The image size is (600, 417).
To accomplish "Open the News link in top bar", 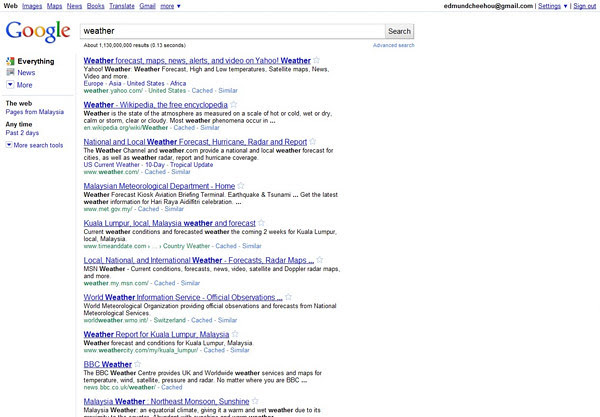I will click(74, 6).
